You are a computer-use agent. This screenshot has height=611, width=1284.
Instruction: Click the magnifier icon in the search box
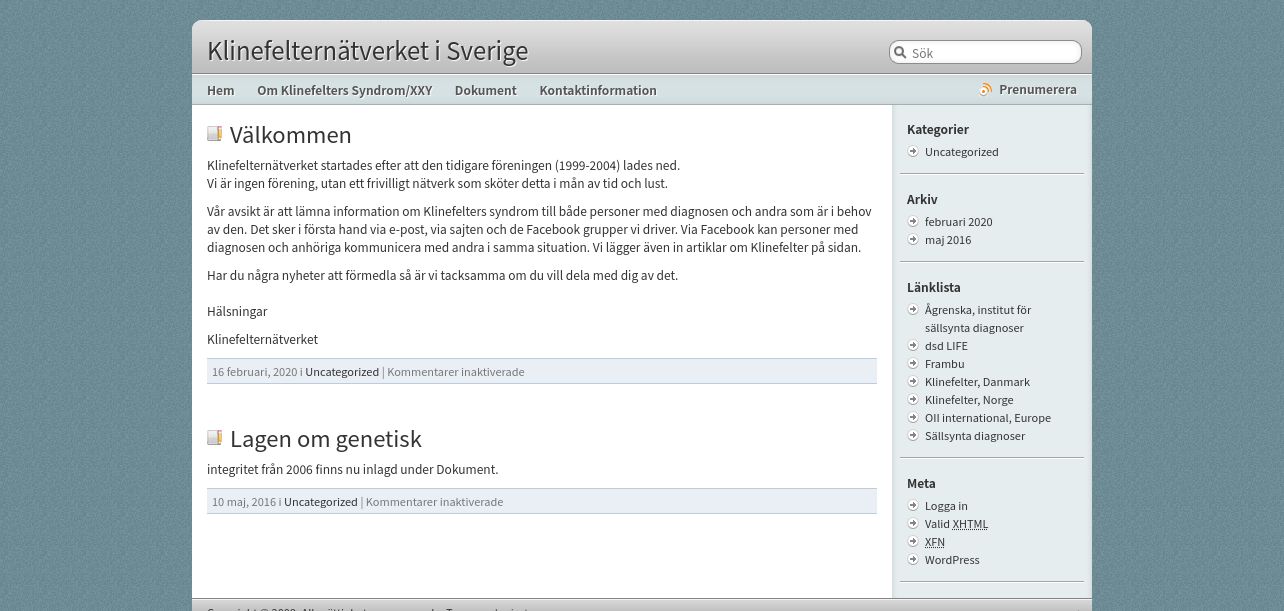click(x=900, y=53)
